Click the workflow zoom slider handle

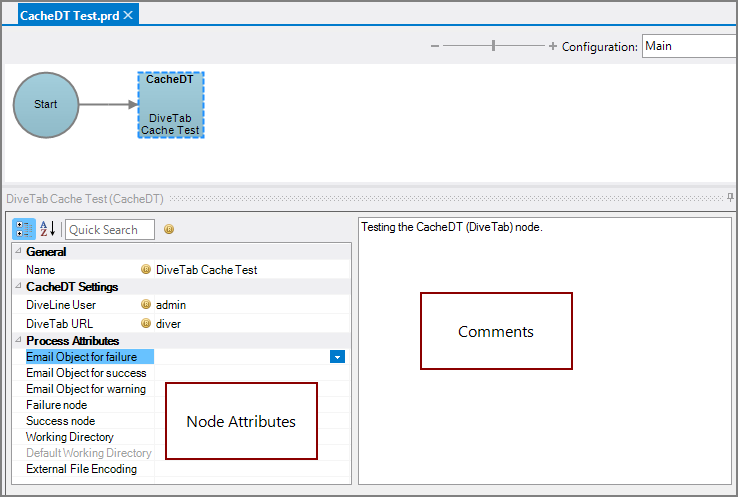pyautogui.click(x=493, y=46)
